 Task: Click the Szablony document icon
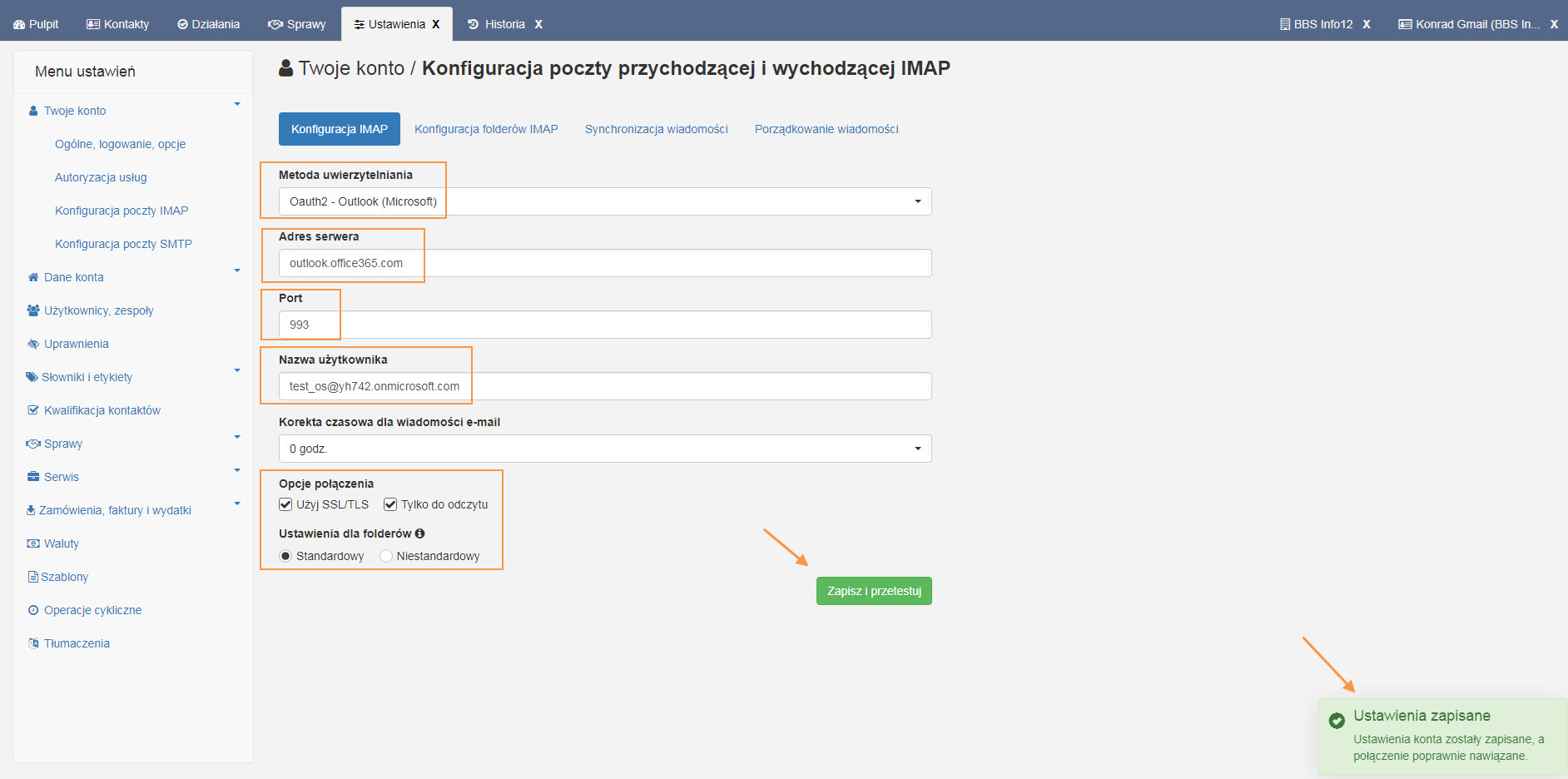click(x=33, y=577)
